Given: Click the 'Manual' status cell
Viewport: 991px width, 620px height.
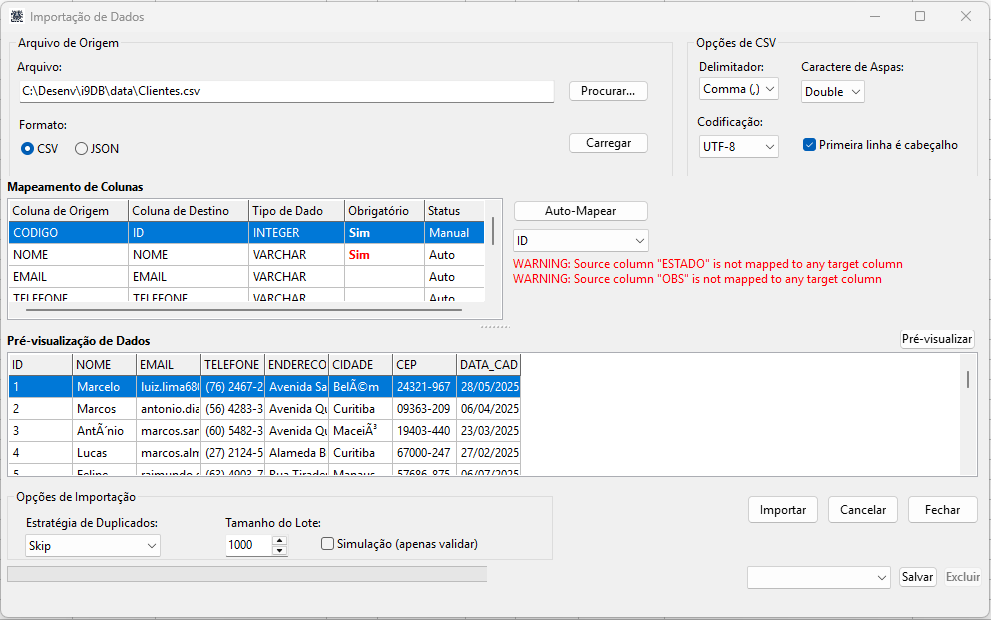Looking at the screenshot, I should pyautogui.click(x=454, y=233).
